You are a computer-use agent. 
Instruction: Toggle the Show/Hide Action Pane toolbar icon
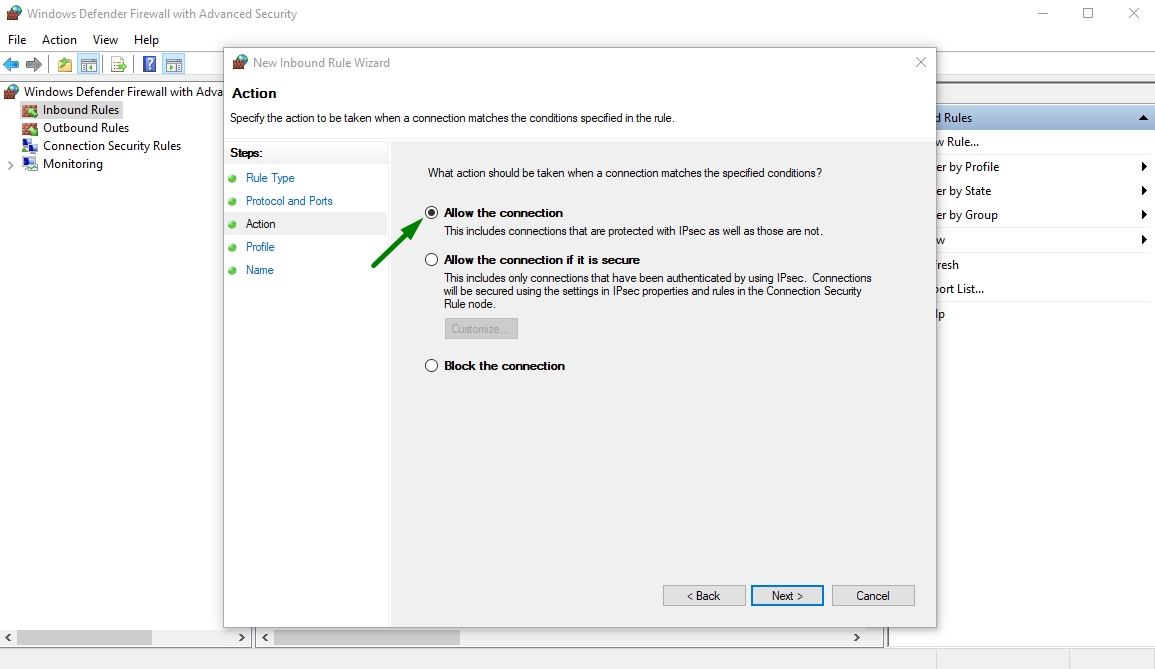tap(174, 65)
